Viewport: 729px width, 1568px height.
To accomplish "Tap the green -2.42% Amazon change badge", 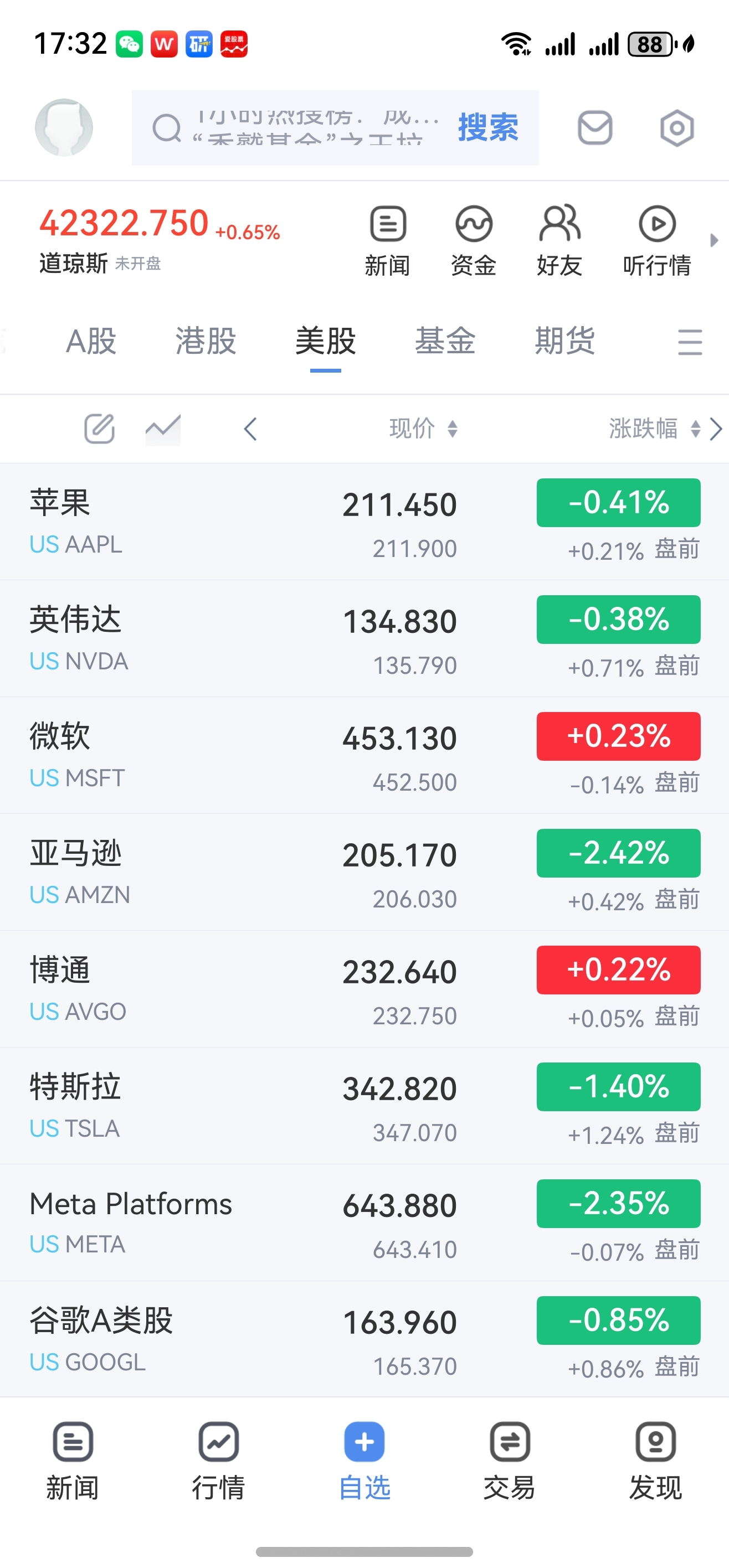I will [618, 853].
